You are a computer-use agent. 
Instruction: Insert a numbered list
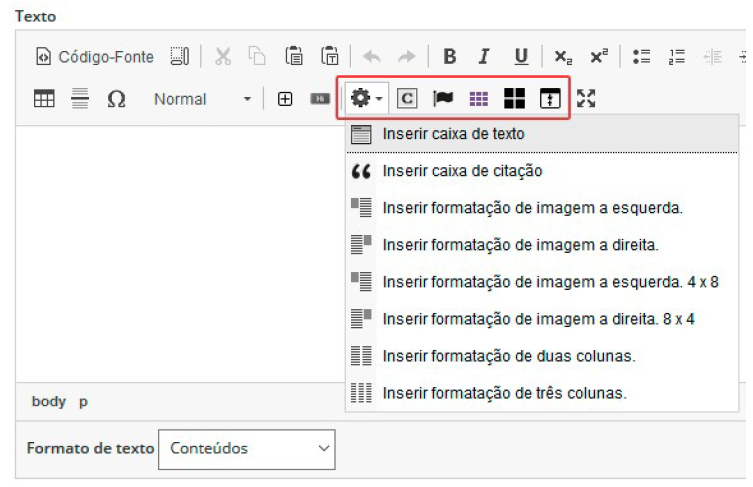pos(677,57)
